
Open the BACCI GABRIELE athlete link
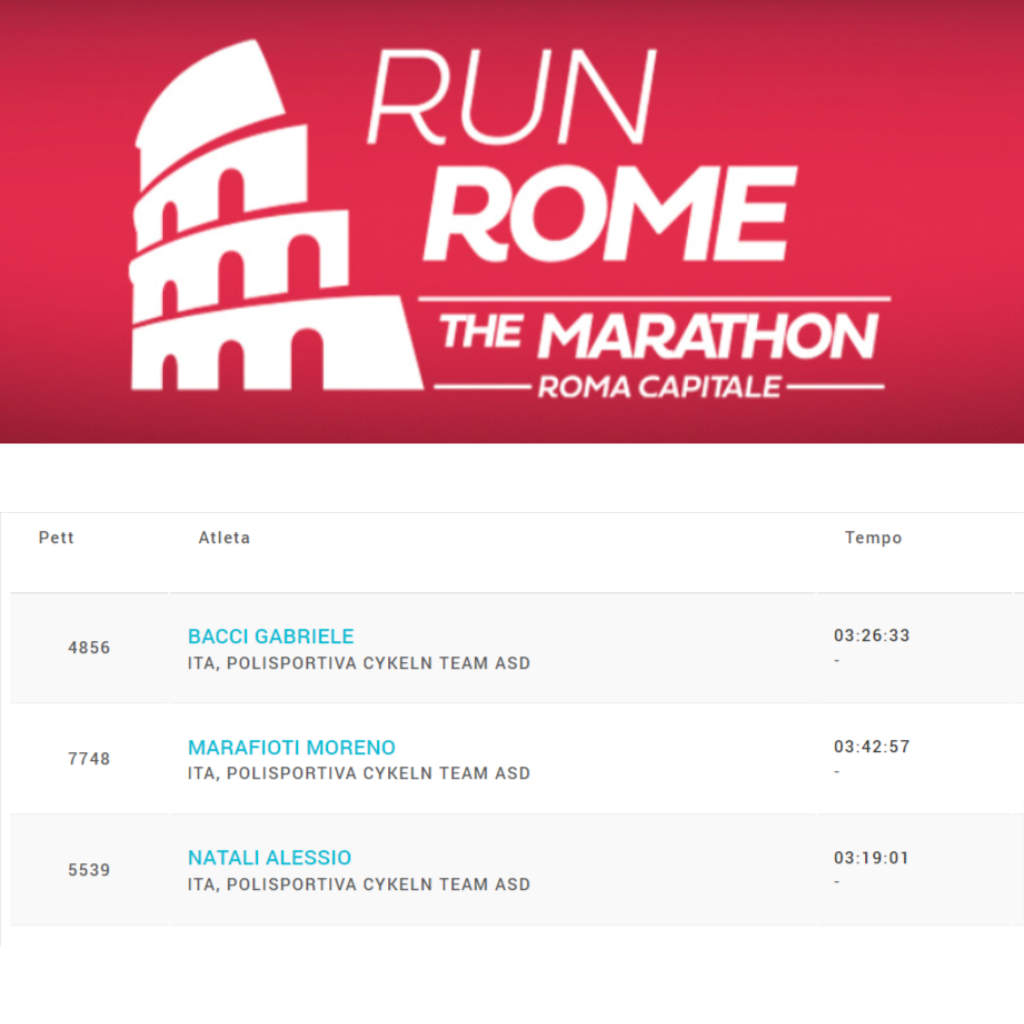pos(270,636)
